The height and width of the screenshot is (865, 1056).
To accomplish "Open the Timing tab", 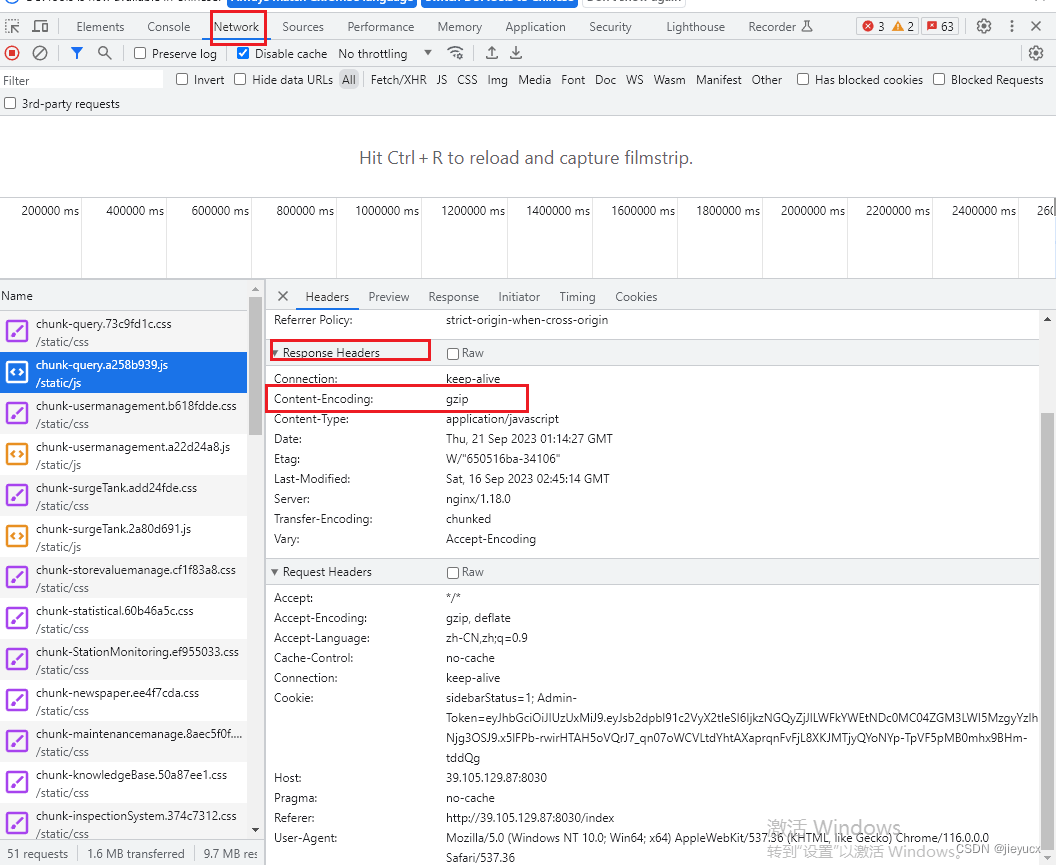I will 577,297.
